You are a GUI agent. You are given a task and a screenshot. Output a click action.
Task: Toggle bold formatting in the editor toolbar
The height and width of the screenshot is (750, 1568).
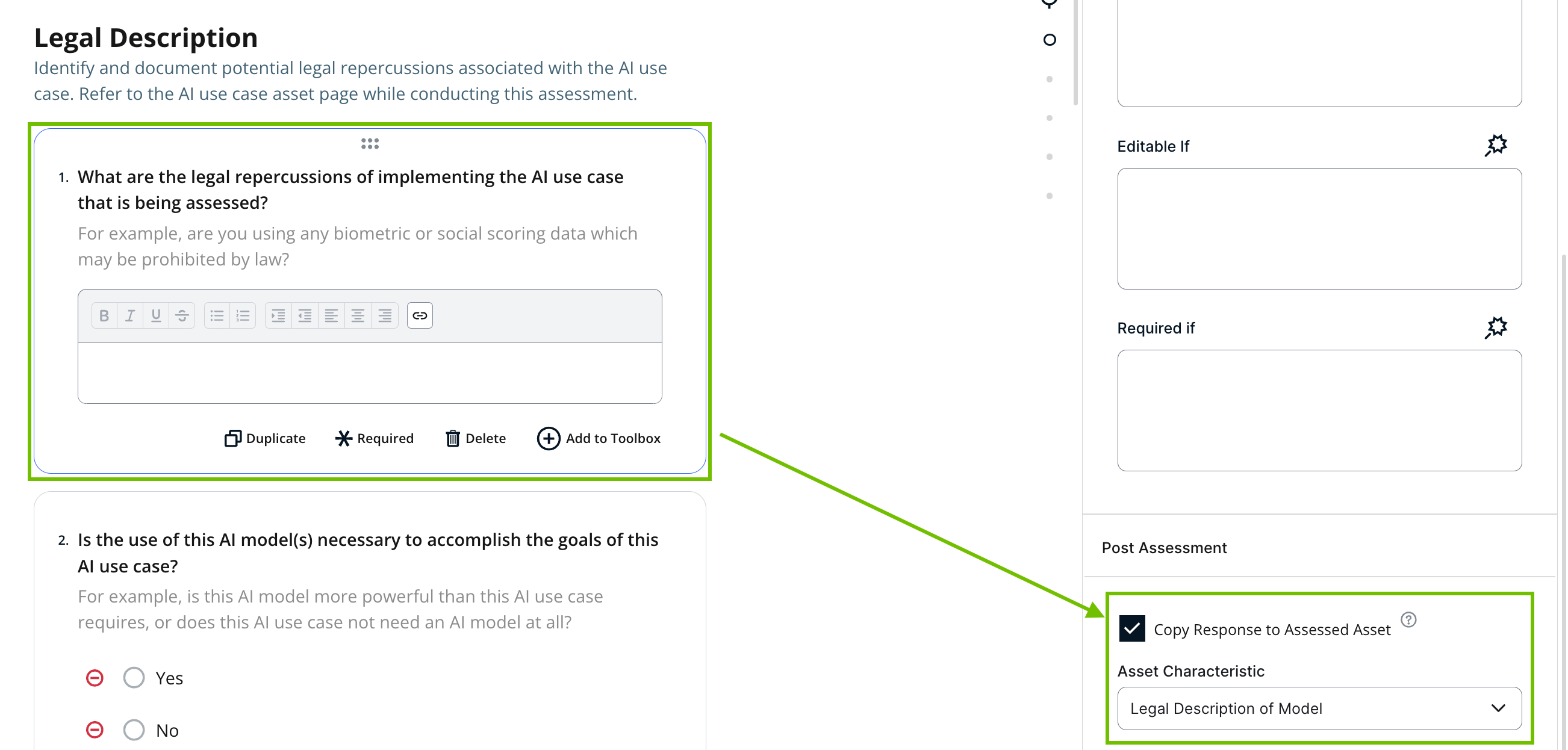104,315
